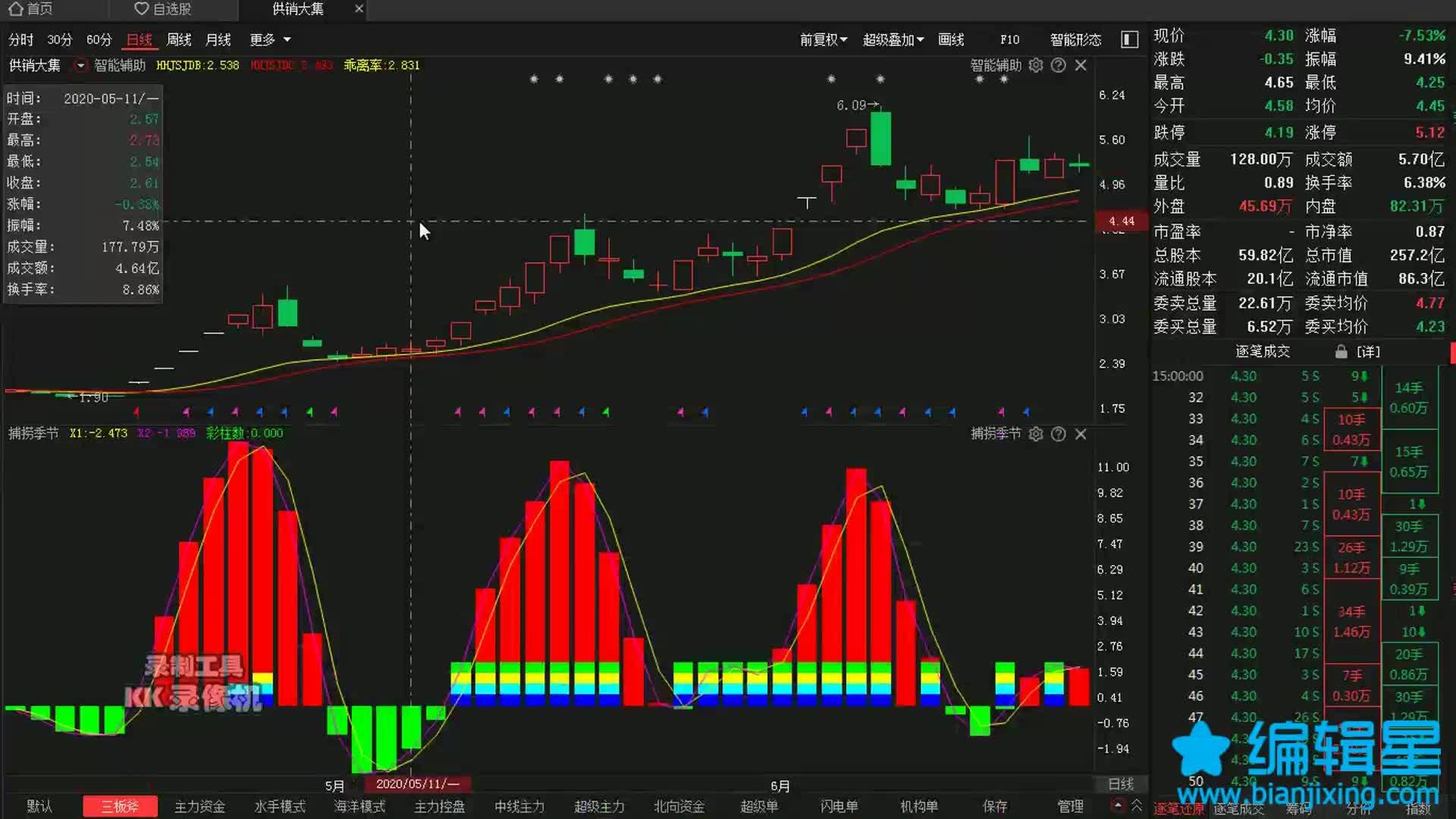Expand panel with double chevron up

pos(1137,805)
